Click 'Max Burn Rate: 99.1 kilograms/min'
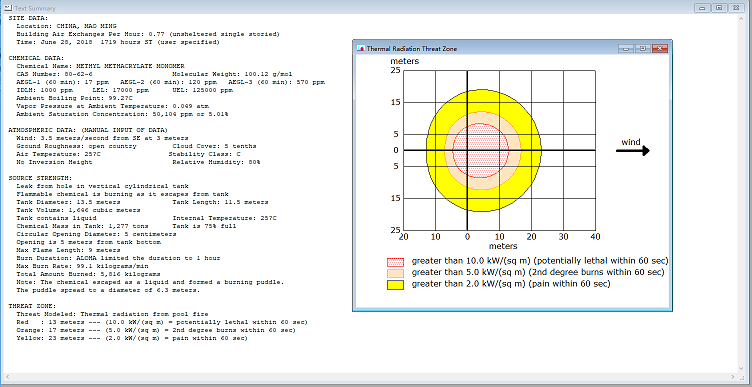 click(x=82, y=266)
